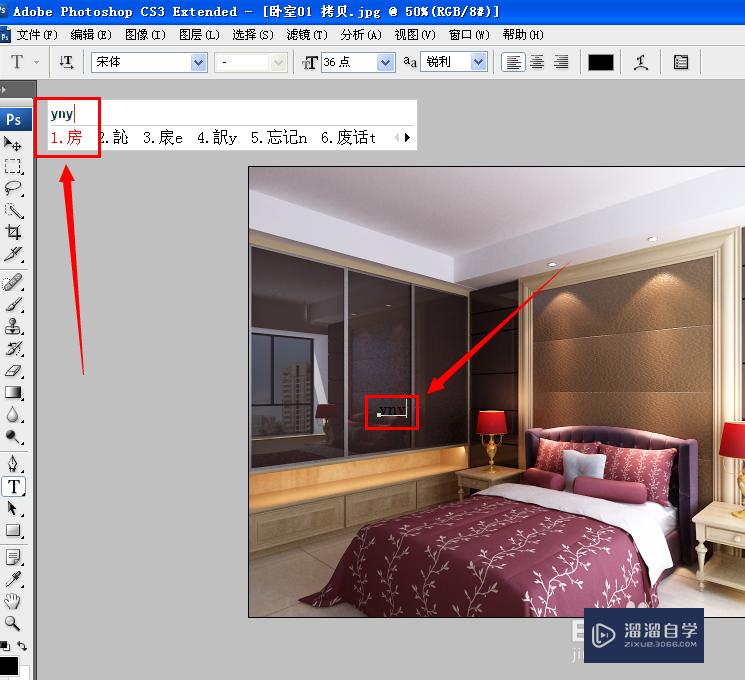Select the Rectangle shape tool

click(x=12, y=530)
